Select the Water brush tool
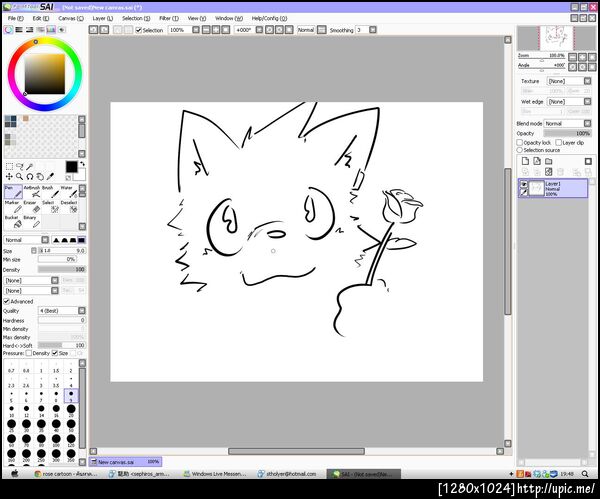Viewport: 600px width, 499px height. click(x=69, y=192)
